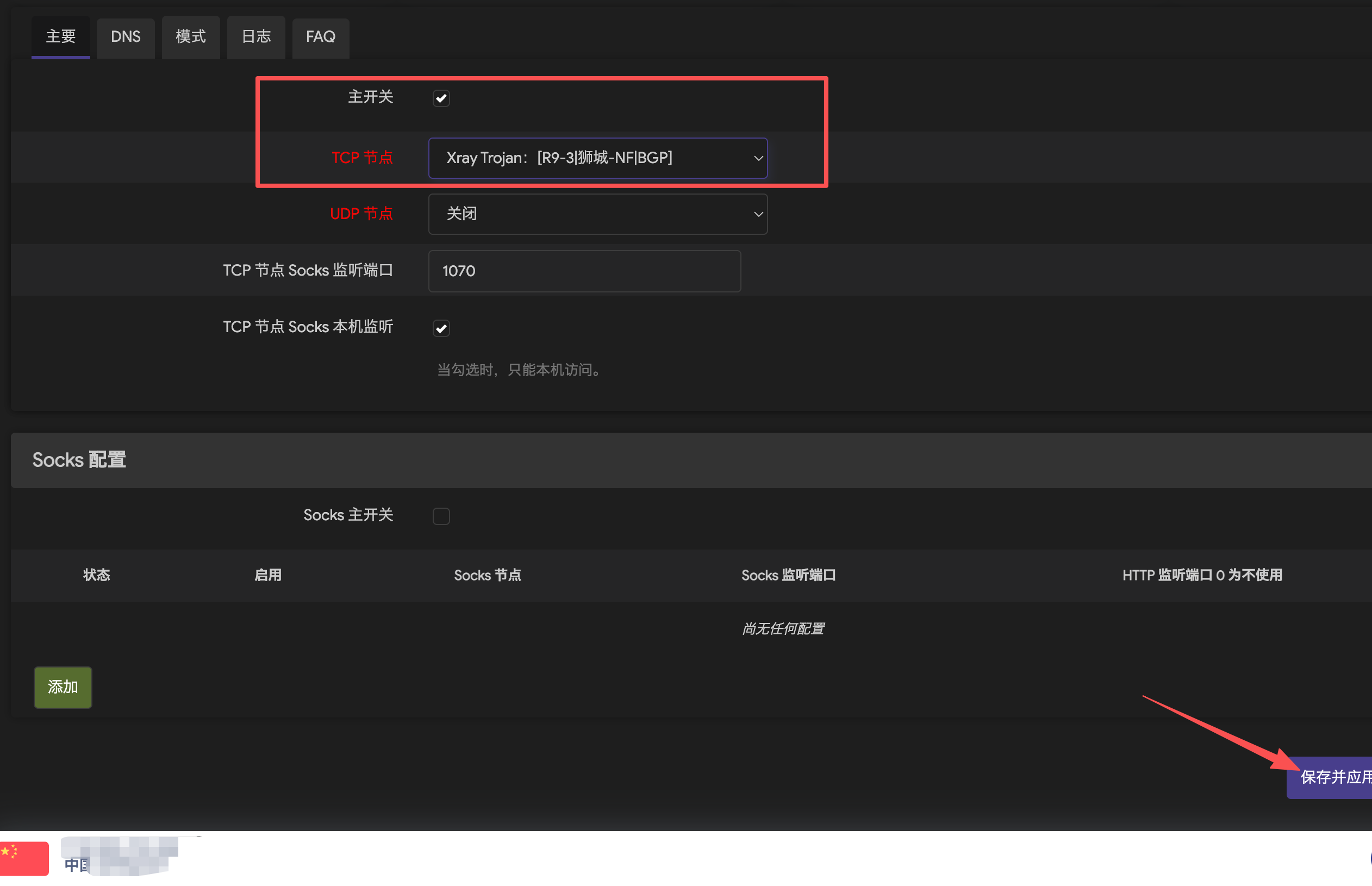Open the 日志 tab
The width and height of the screenshot is (1372, 886).
click(x=256, y=38)
